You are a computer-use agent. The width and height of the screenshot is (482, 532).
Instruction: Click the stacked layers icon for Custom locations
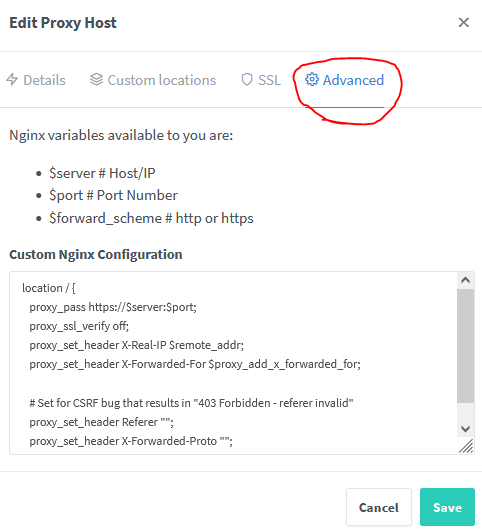(x=96, y=79)
